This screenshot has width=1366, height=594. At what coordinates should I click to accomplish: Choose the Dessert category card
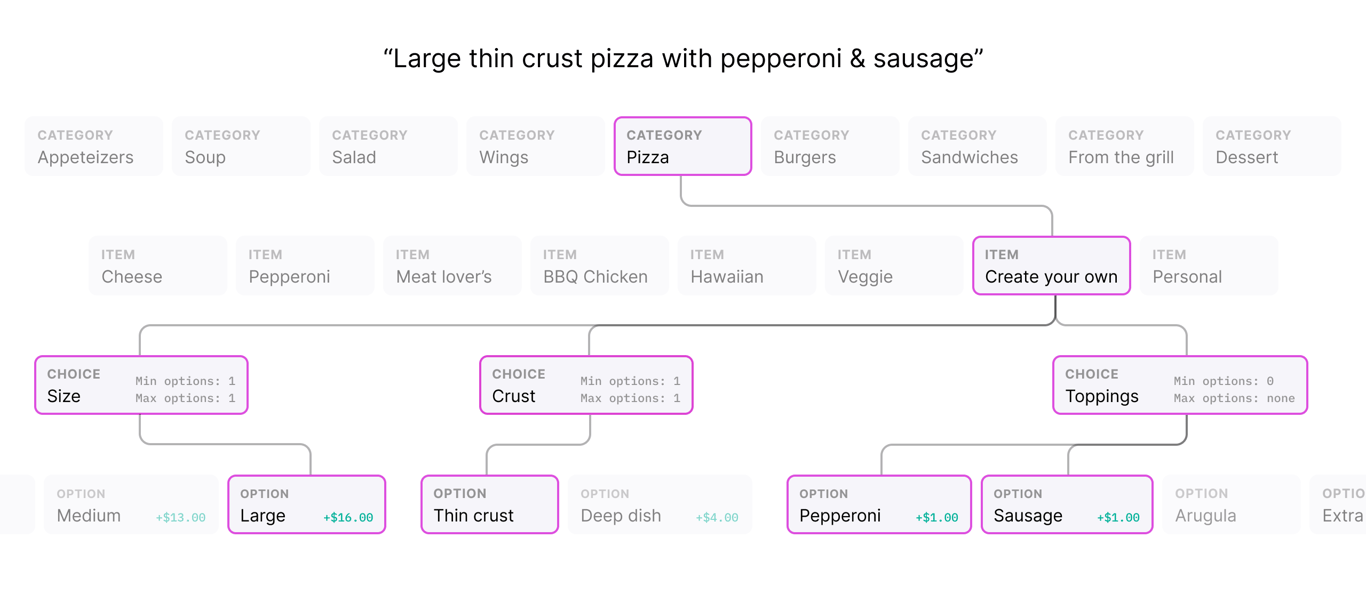pos(1271,146)
